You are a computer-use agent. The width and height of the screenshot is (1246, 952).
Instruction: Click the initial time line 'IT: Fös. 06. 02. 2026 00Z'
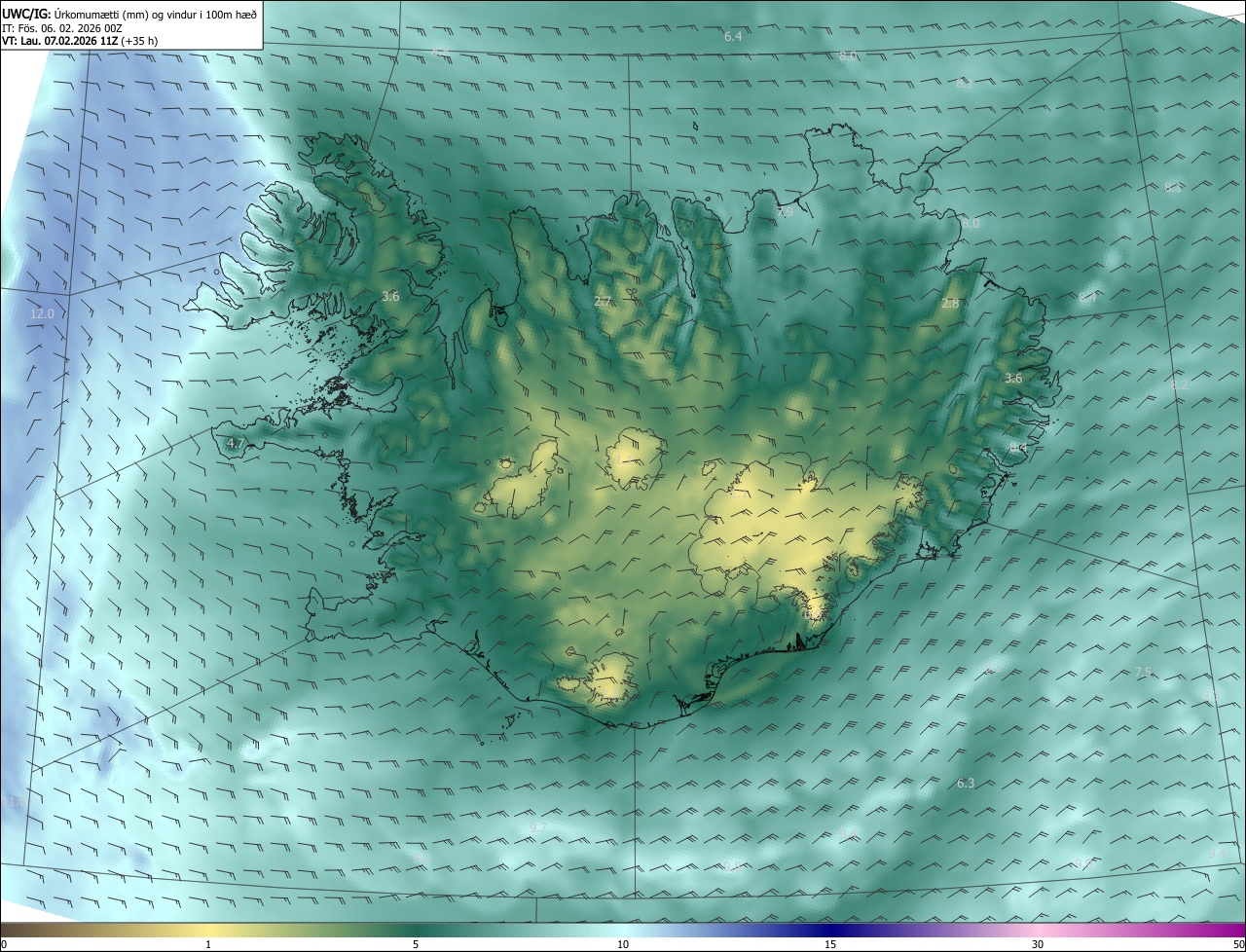tap(61, 28)
